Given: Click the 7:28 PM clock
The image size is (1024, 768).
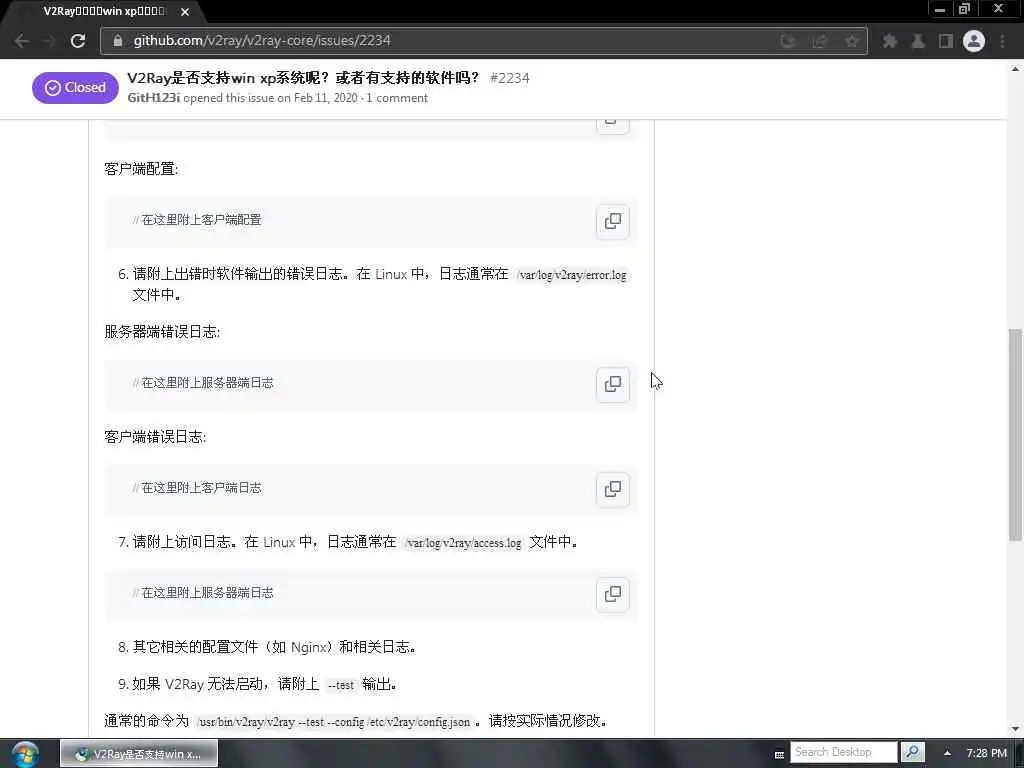Looking at the screenshot, I should (986, 753).
